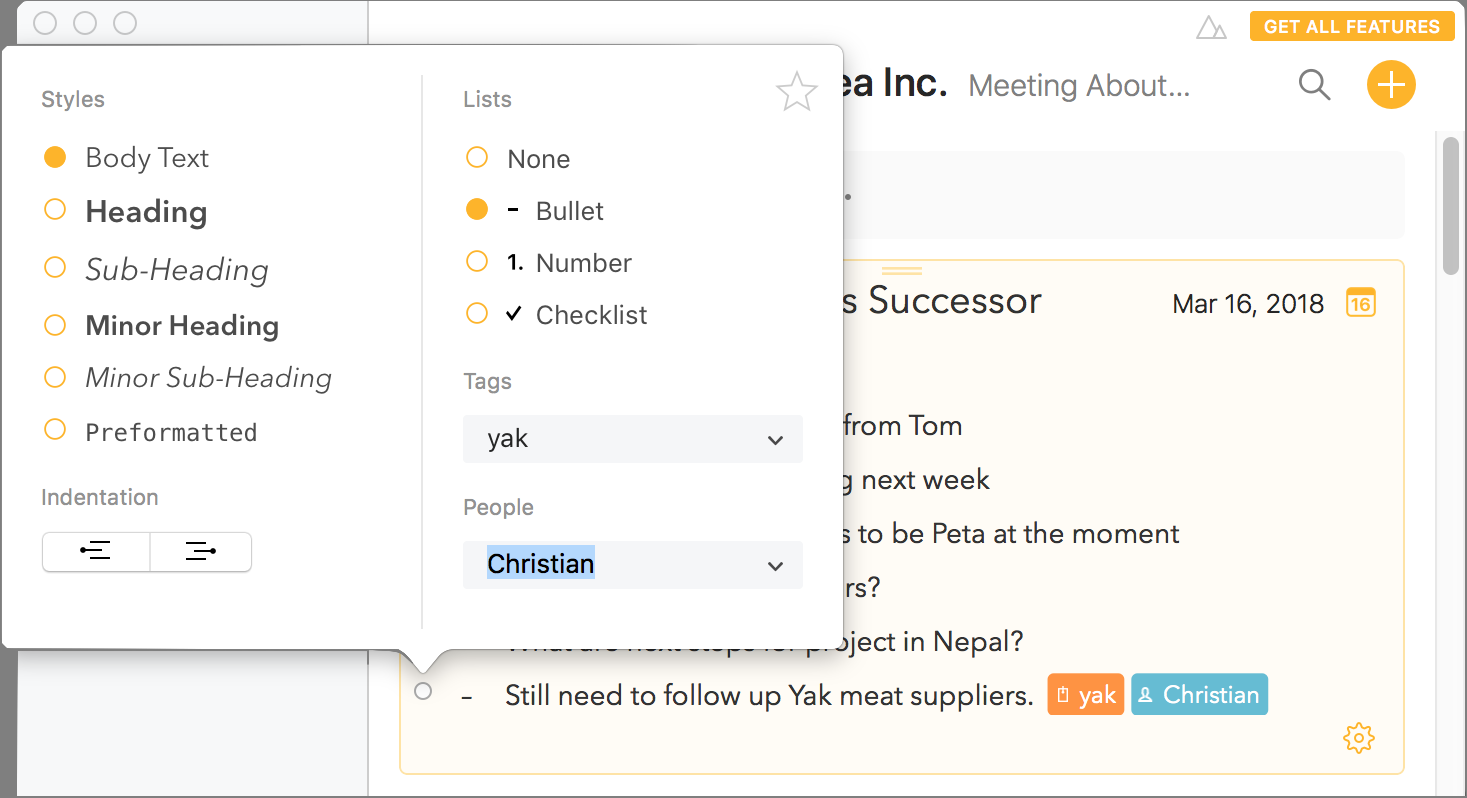Click the blue Christian person tag

(x=1199, y=695)
